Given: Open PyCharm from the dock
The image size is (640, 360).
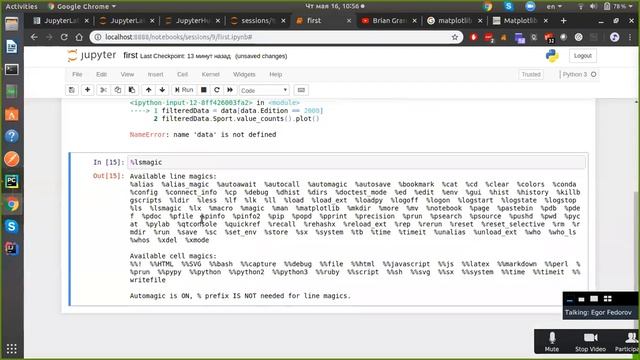Looking at the screenshot, I should pos(11,181).
